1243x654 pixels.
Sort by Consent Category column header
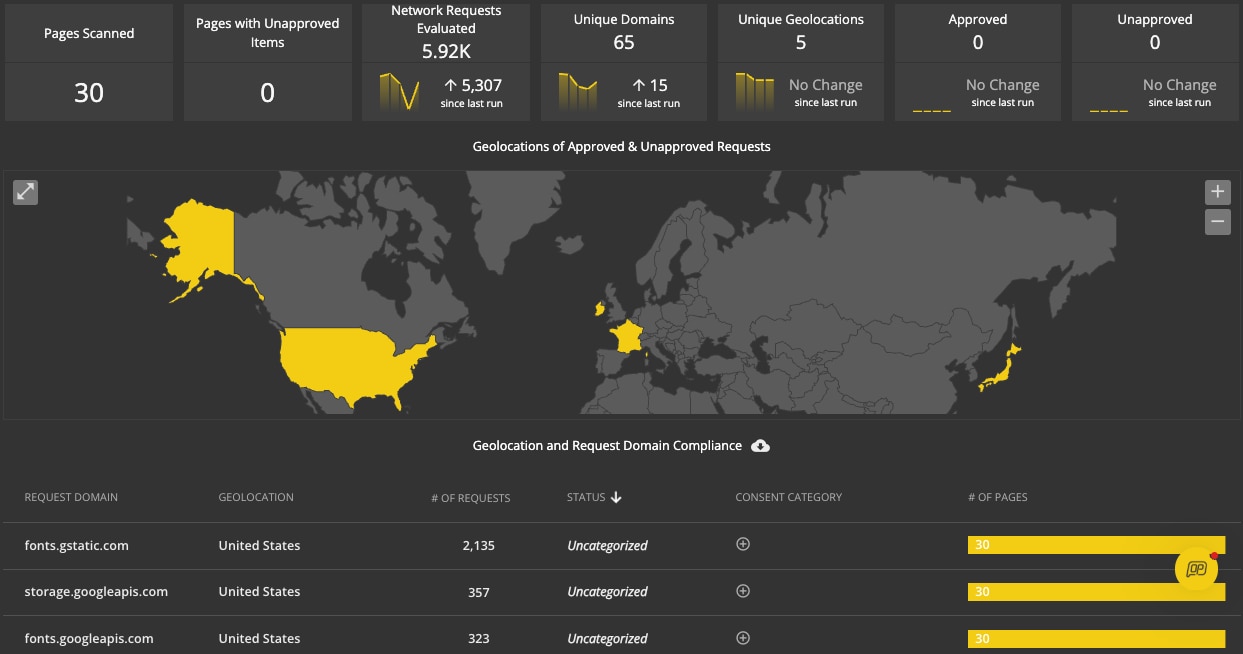[789, 497]
